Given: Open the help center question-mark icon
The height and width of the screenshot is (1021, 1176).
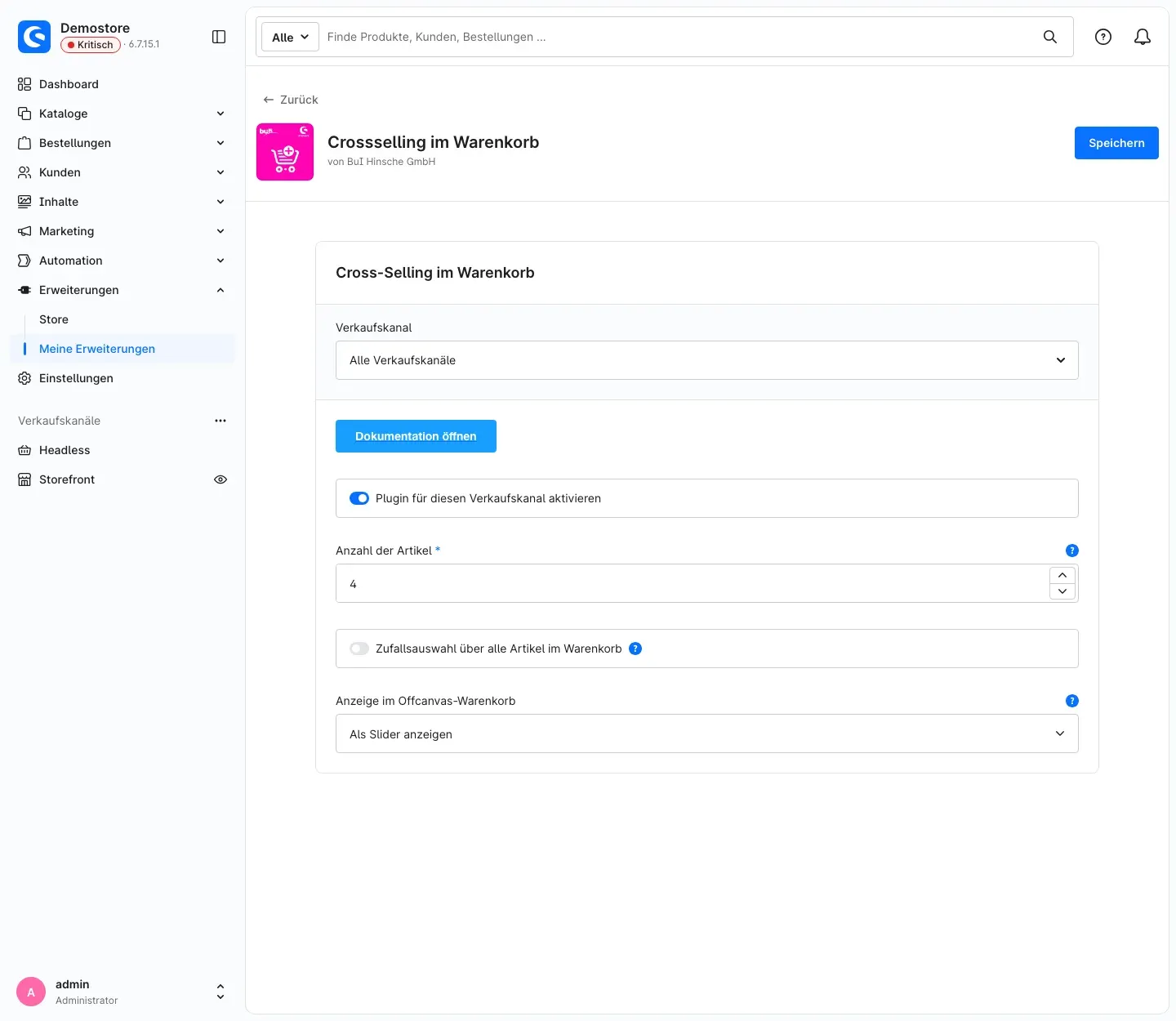Looking at the screenshot, I should 1103,37.
